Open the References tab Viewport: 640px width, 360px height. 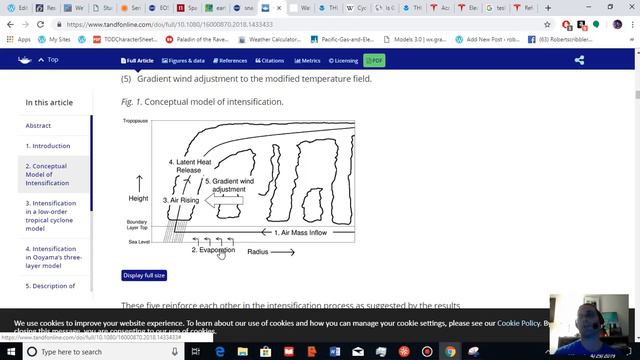(x=230, y=60)
